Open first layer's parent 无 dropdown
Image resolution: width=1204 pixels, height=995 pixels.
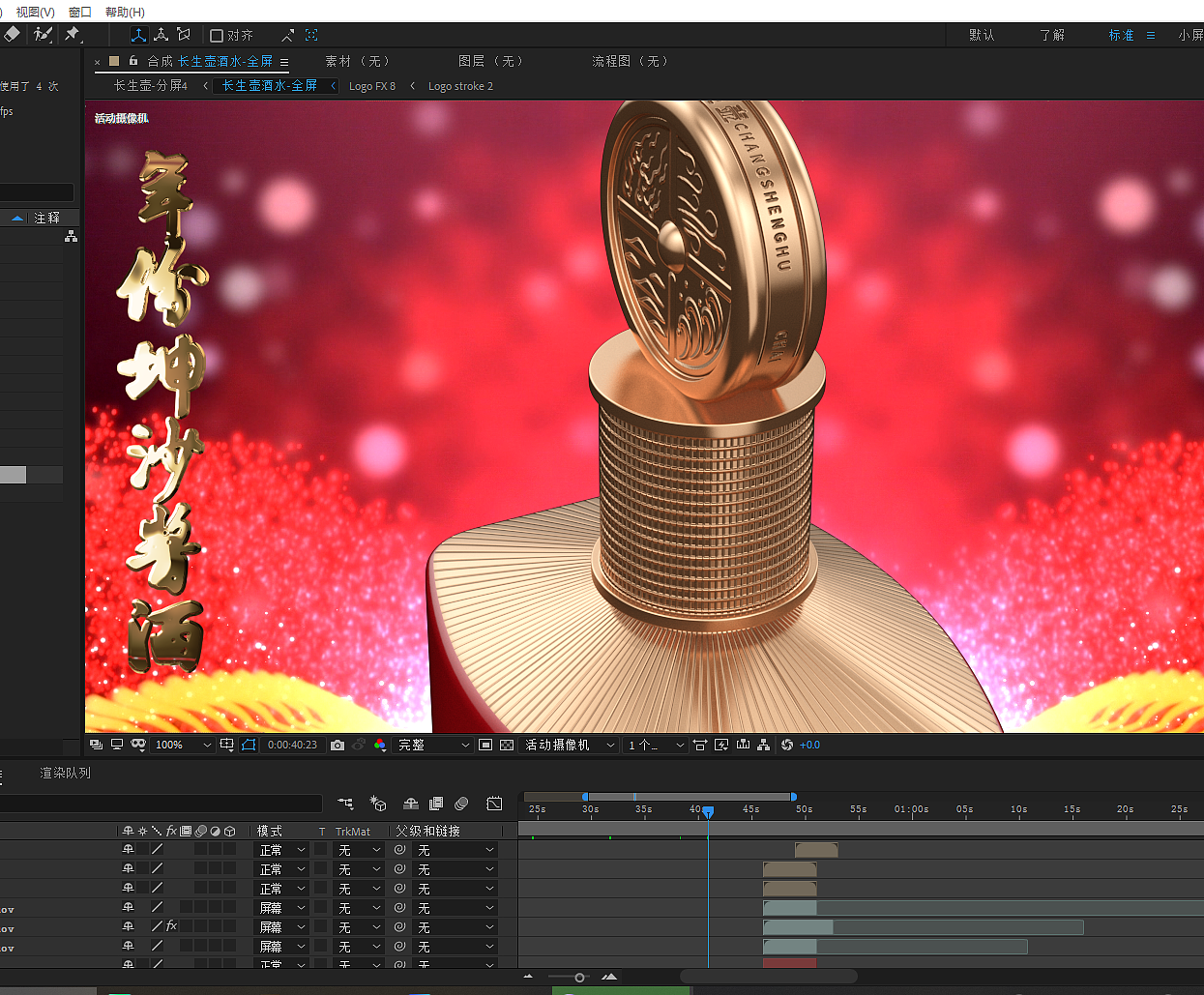coord(455,850)
